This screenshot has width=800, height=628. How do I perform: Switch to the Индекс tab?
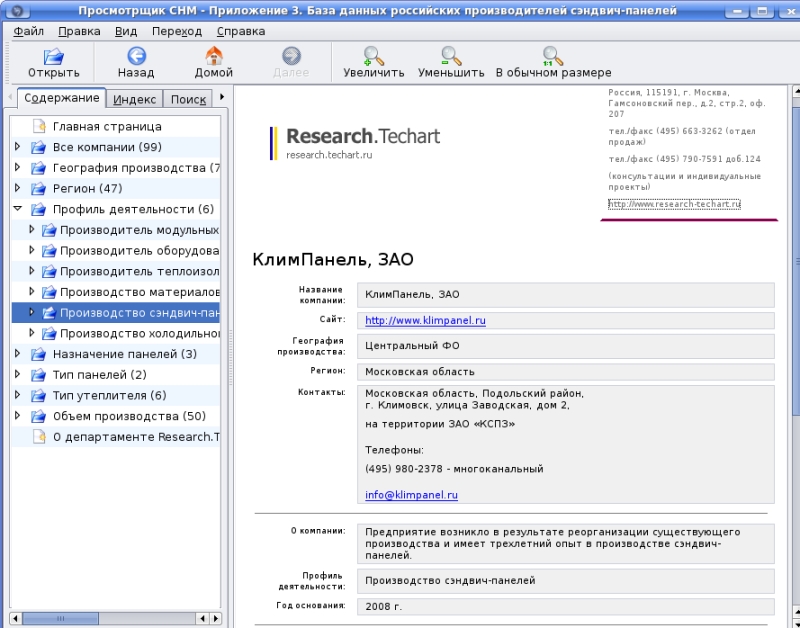pyautogui.click(x=135, y=99)
